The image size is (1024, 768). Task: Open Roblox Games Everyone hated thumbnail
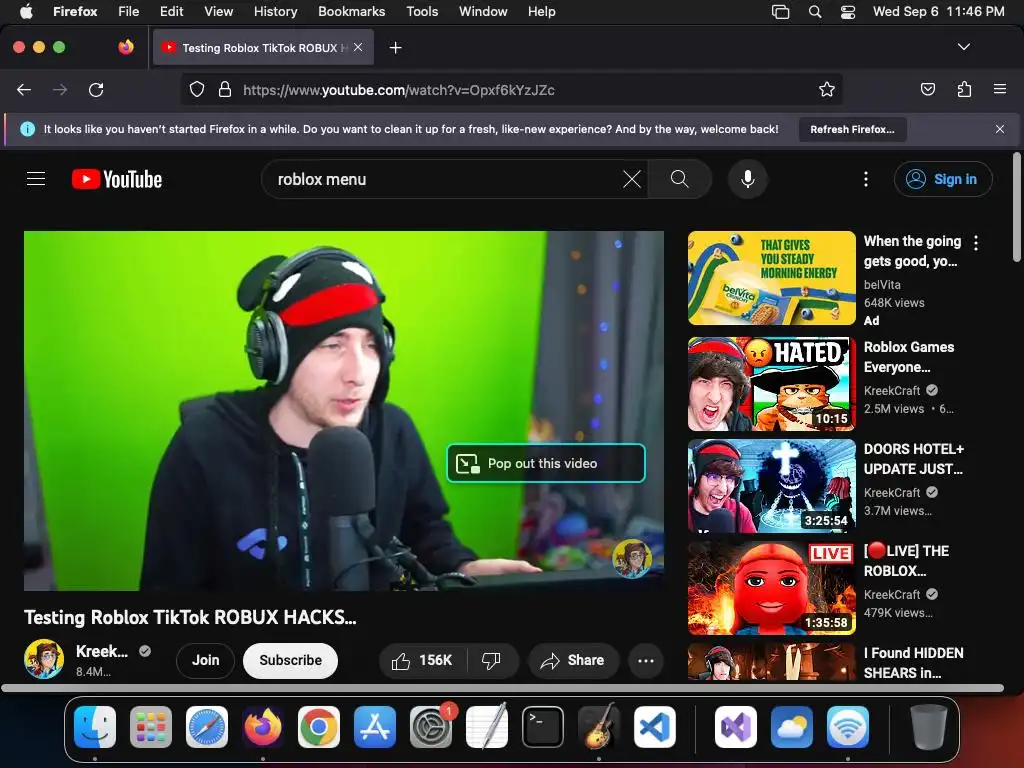pyautogui.click(x=771, y=384)
